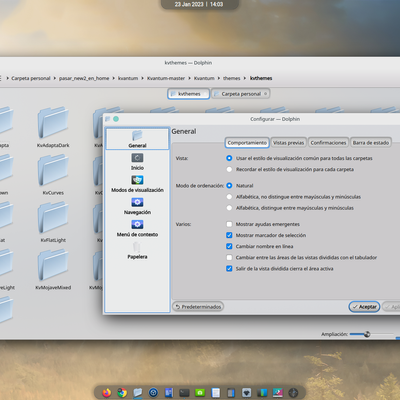Viewport: 400px width, 400px height.
Task: Click the date and time widget at top
Action: 199,4
